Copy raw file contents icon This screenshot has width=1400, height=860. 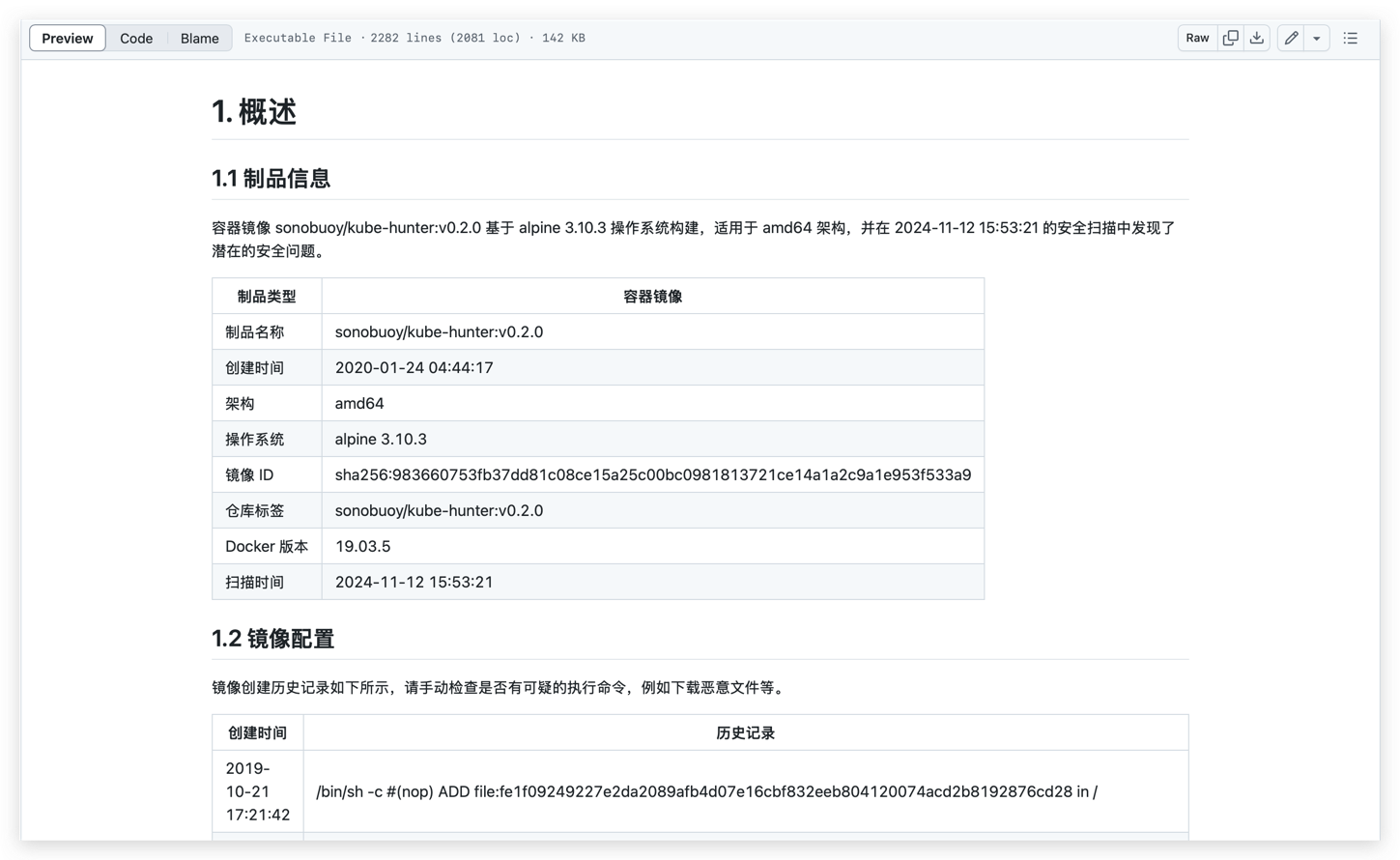(1230, 39)
